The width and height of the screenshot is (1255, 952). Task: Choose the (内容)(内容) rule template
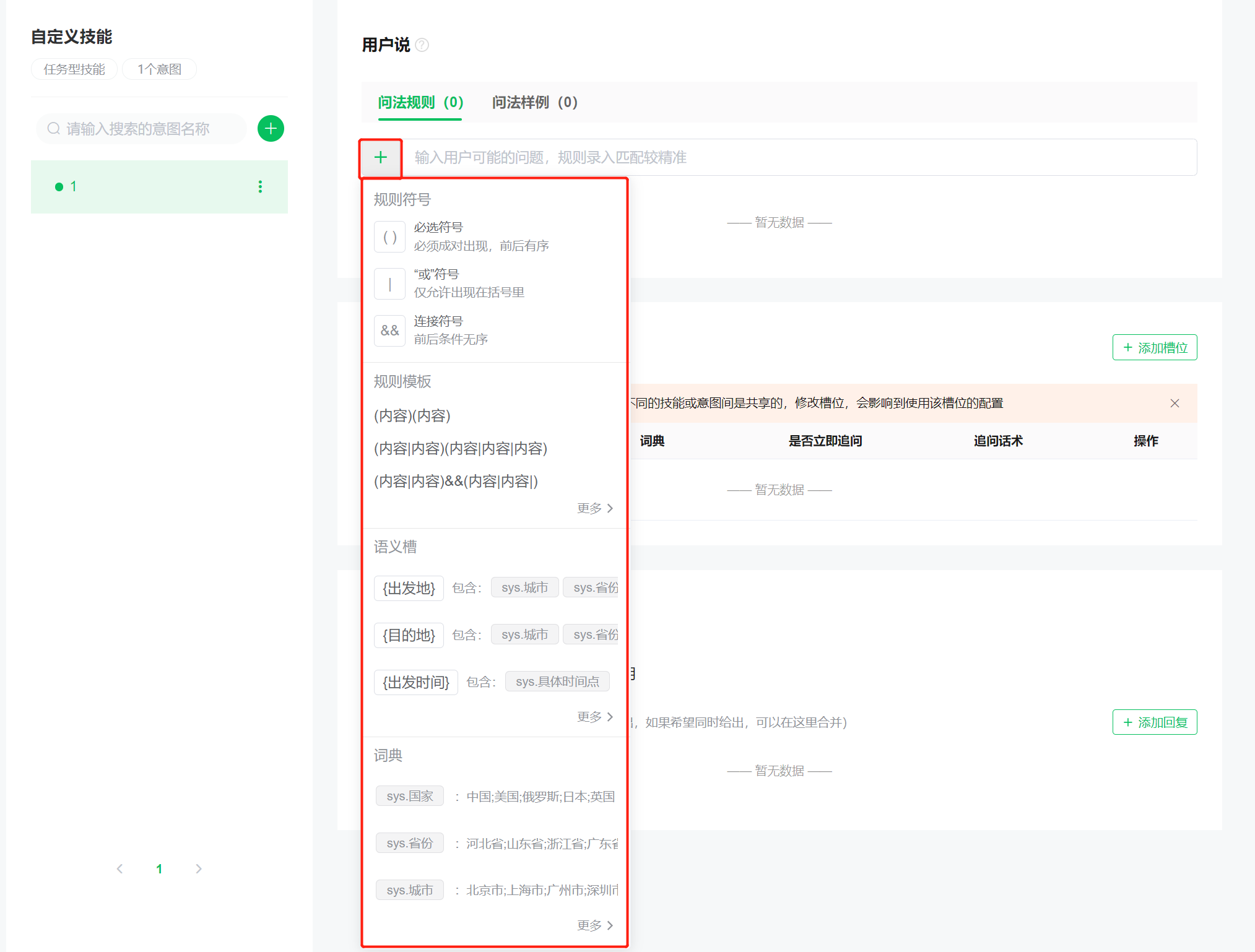412,415
